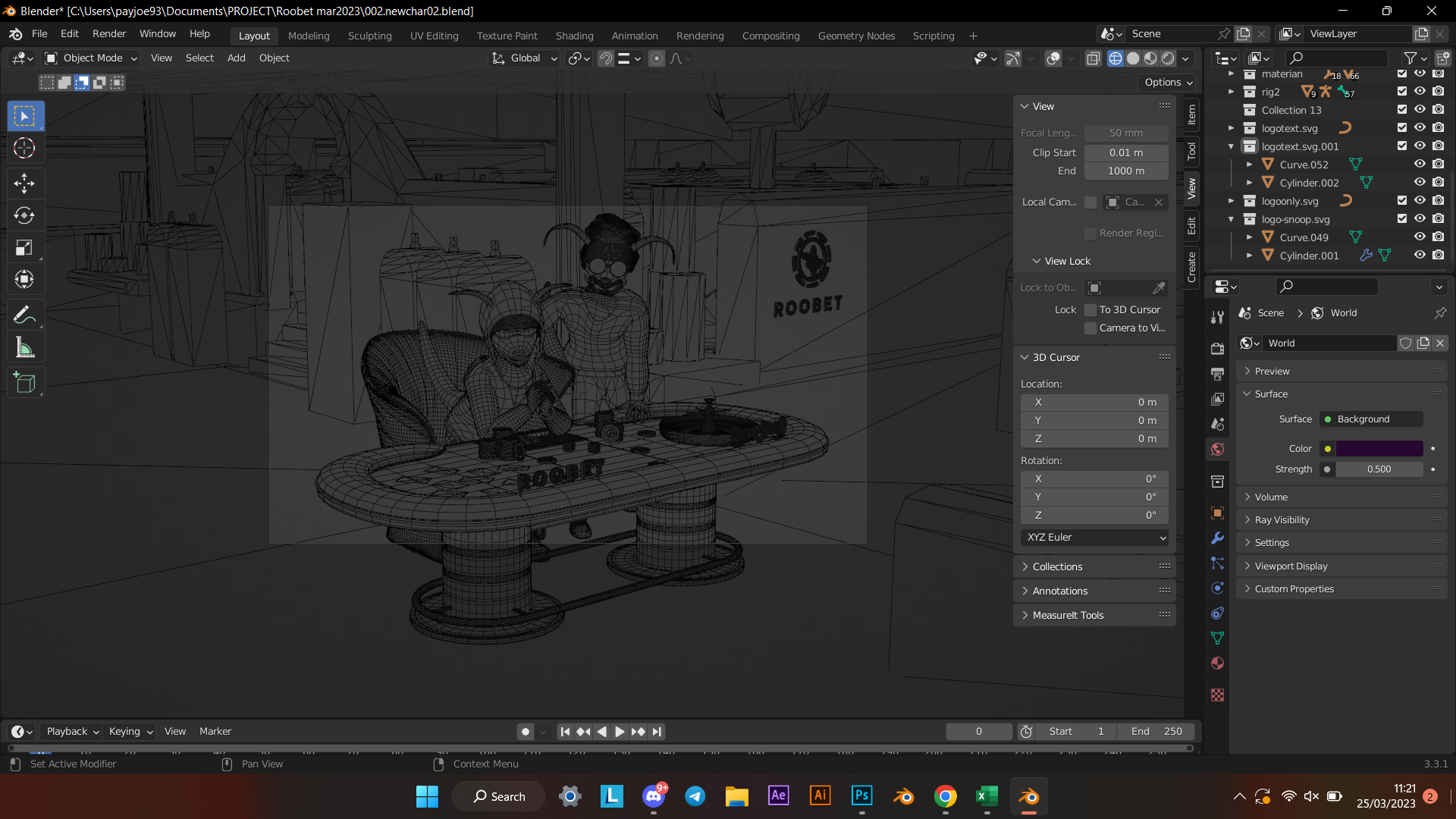Select the Move tool
This screenshot has width=1456, height=819.
pyautogui.click(x=25, y=183)
